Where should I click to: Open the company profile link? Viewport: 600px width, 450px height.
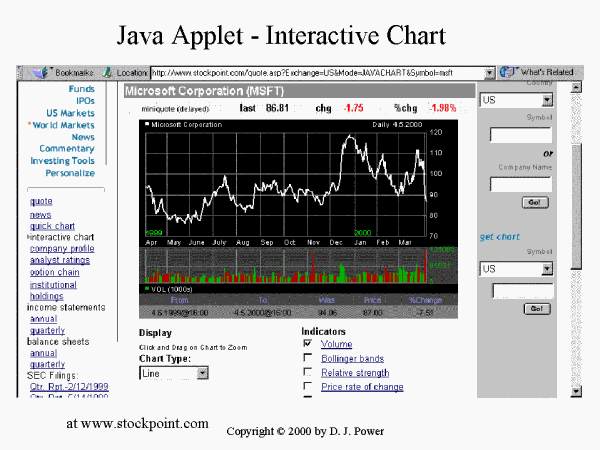(62, 248)
